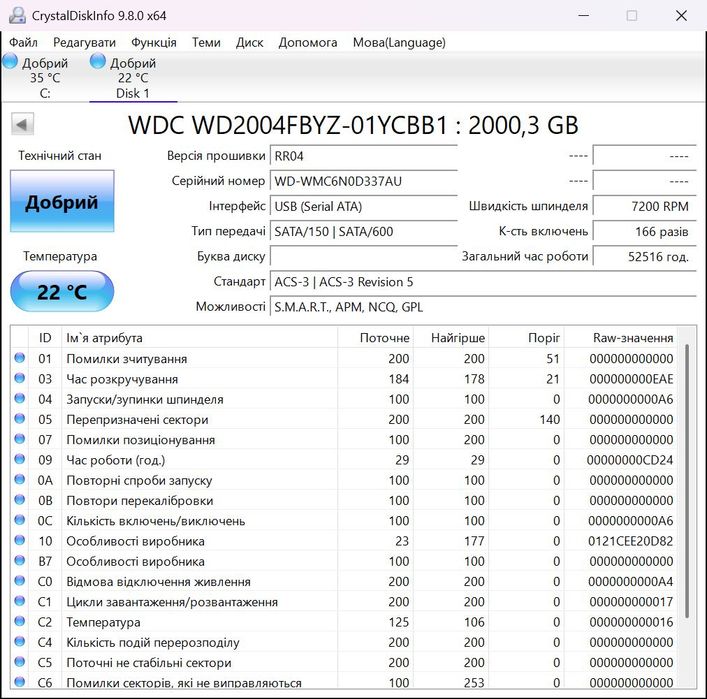Image resolution: width=707 pixels, height=699 pixels.
Task: Click status dot of attribute C0 row
Action: (x=19, y=581)
